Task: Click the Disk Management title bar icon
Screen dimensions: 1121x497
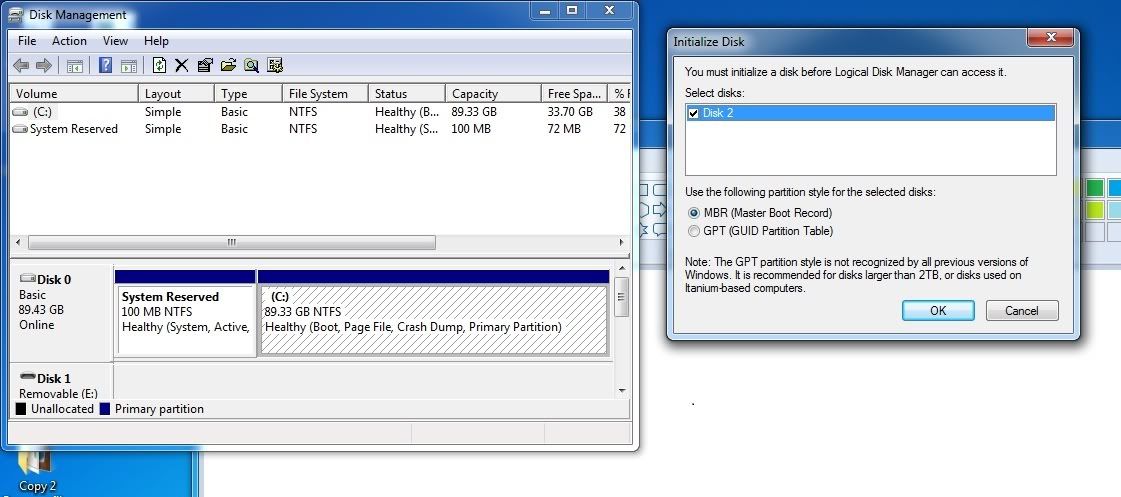Action: (x=15, y=14)
